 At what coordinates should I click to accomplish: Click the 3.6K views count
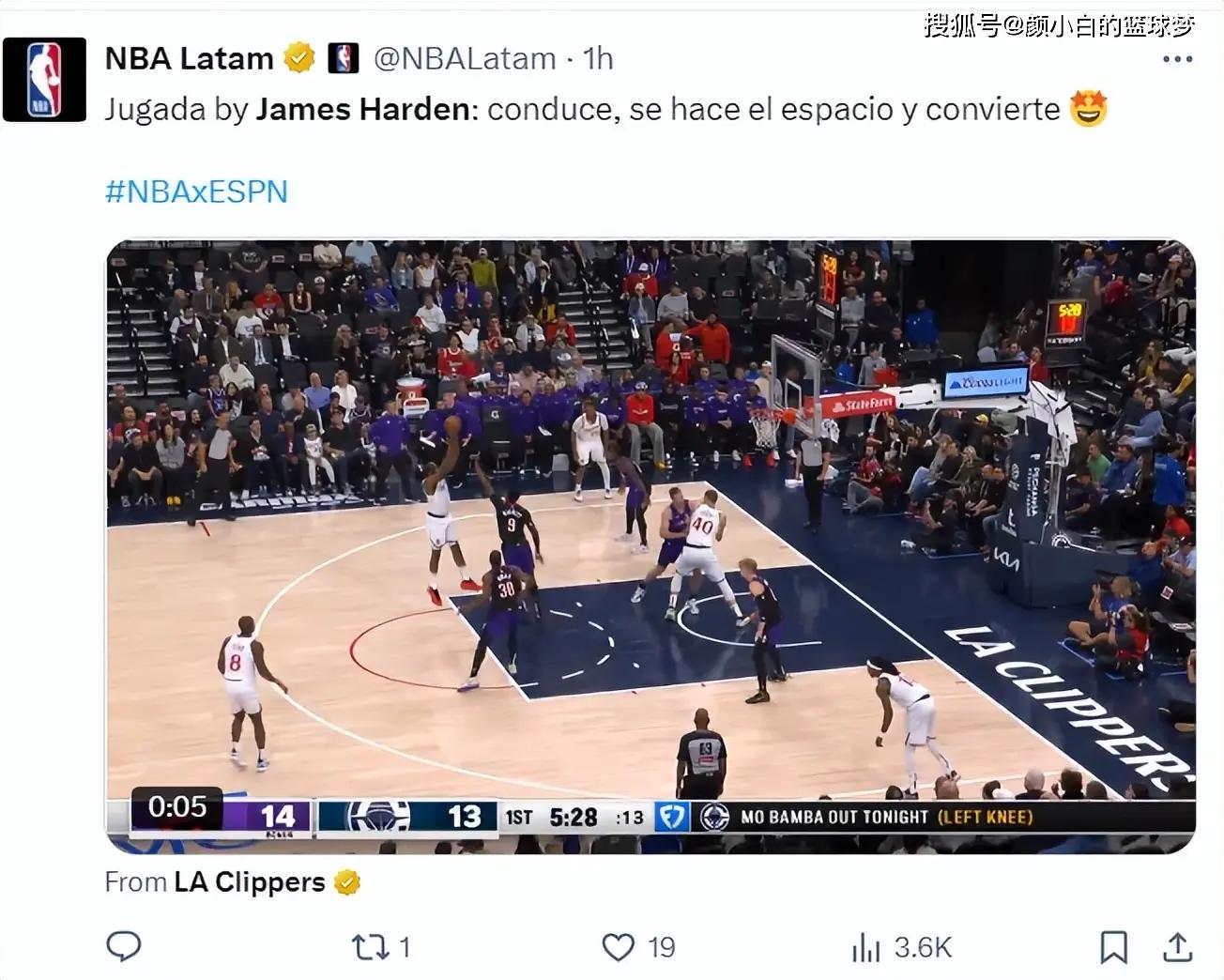pos(923,948)
